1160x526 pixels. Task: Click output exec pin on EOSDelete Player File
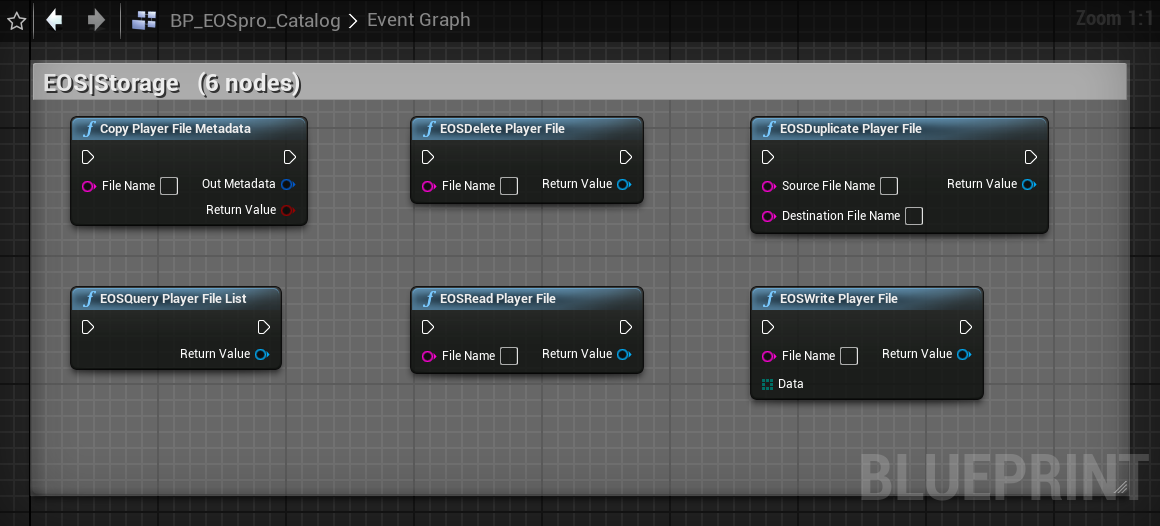click(x=626, y=158)
